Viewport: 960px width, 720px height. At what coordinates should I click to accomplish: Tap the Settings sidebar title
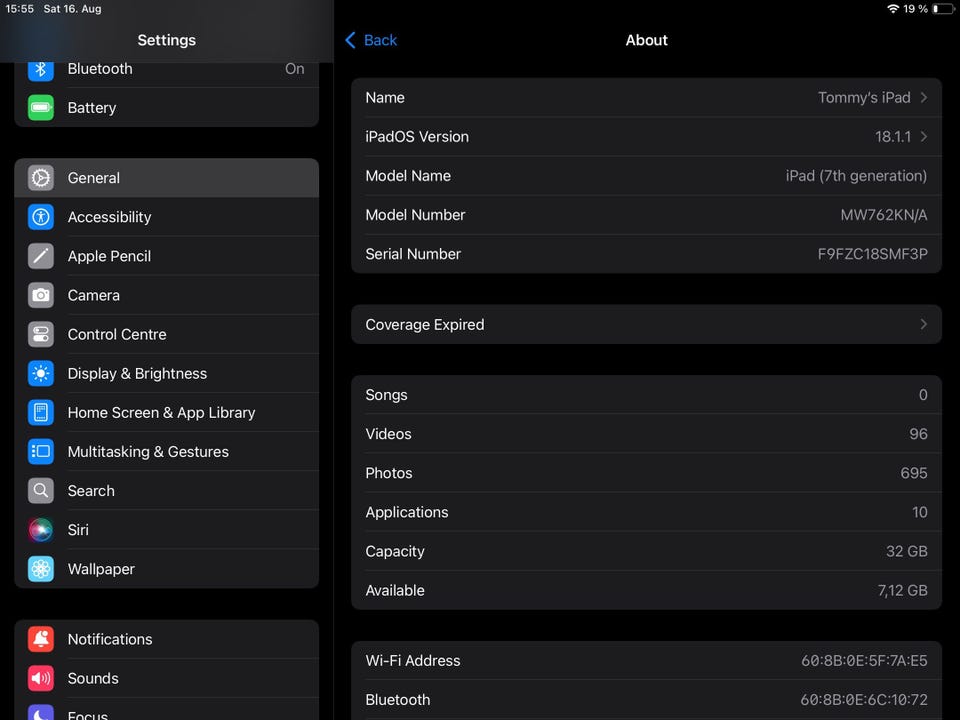[167, 40]
